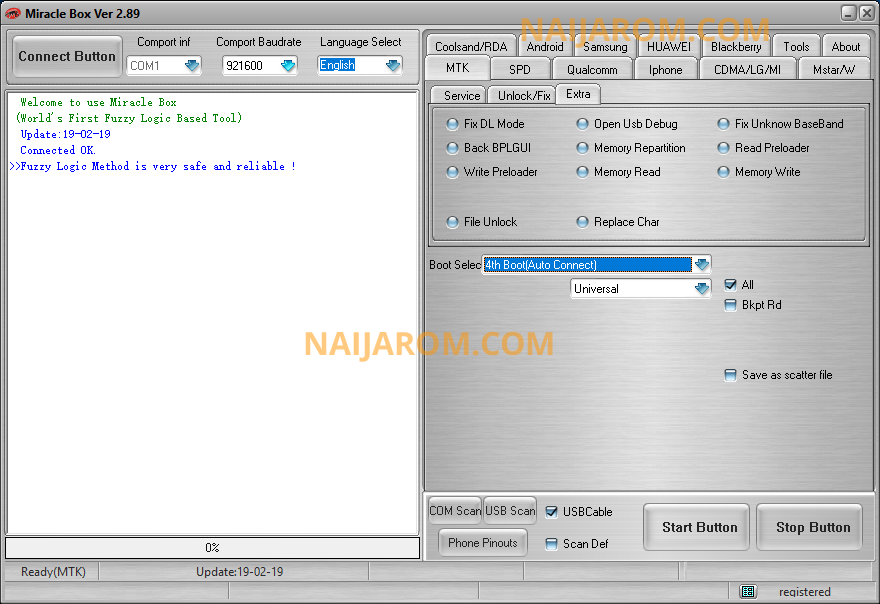Open the Iphone tab
Viewport: 880px width, 604px height.
click(x=666, y=70)
